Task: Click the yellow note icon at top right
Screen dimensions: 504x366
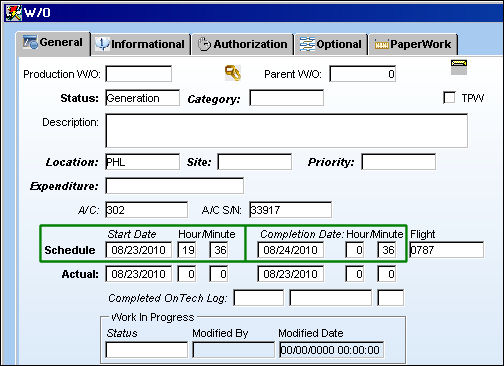Action: 459,67
